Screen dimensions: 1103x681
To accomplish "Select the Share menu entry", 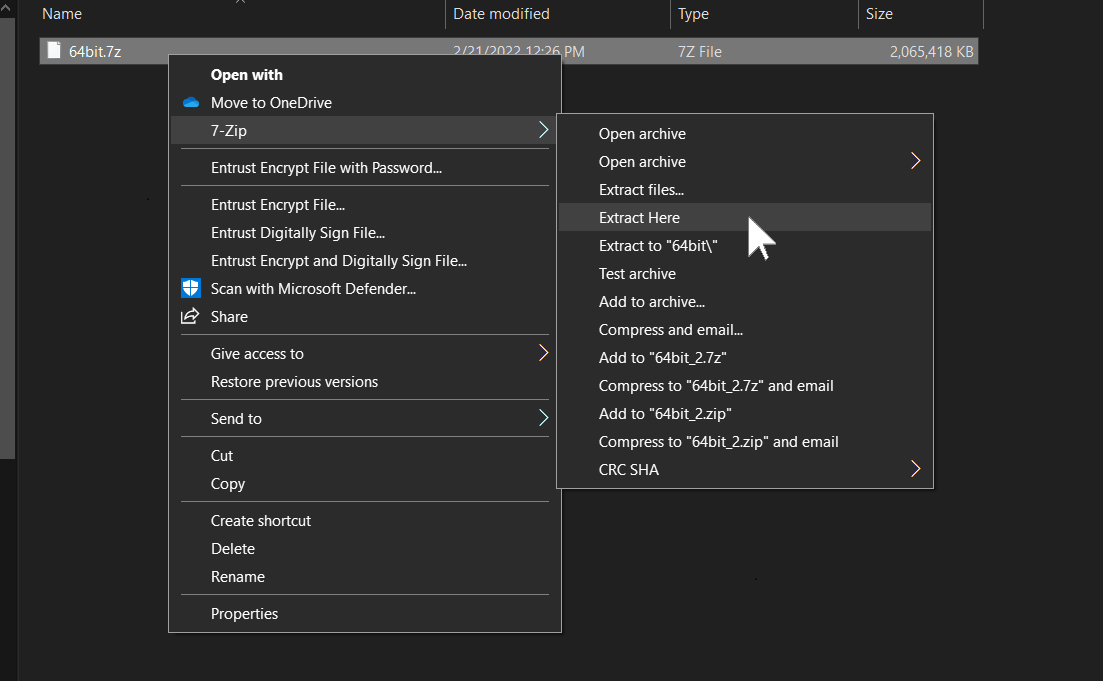I will pos(364,317).
